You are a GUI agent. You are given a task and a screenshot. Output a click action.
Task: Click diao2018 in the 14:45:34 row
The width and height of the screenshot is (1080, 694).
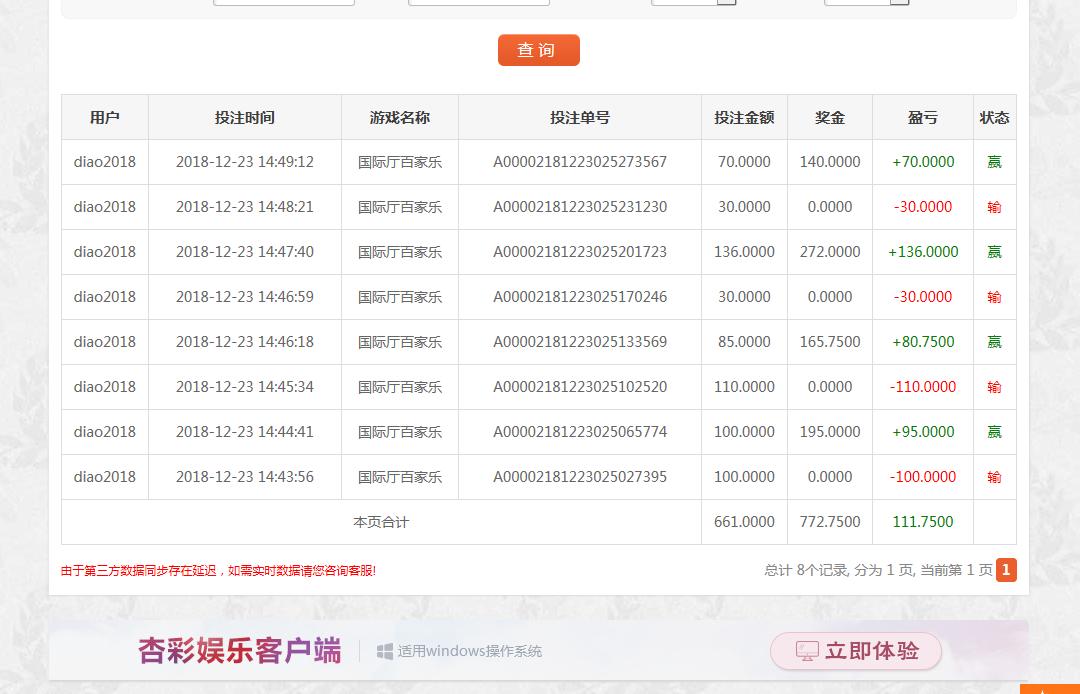[x=105, y=387]
